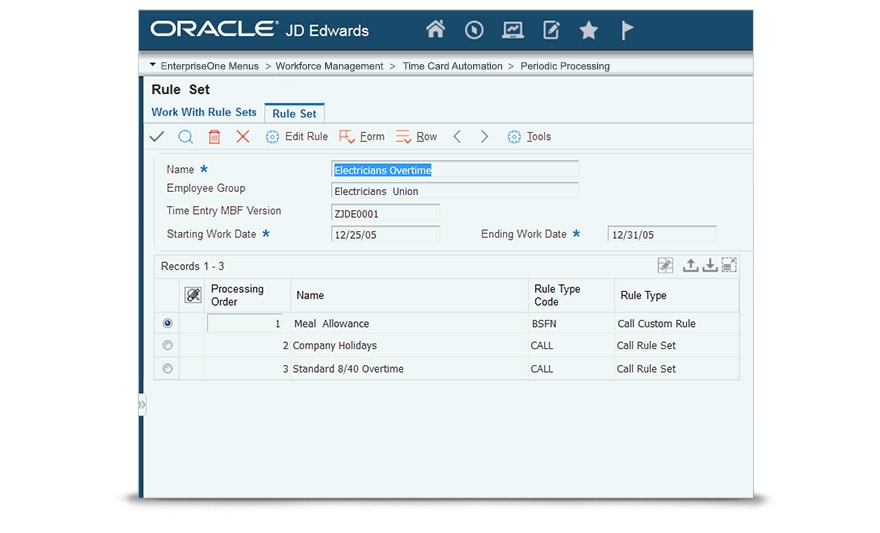Open EnterpriseOne Menus dropdown
The height and width of the screenshot is (533, 880).
pos(205,66)
